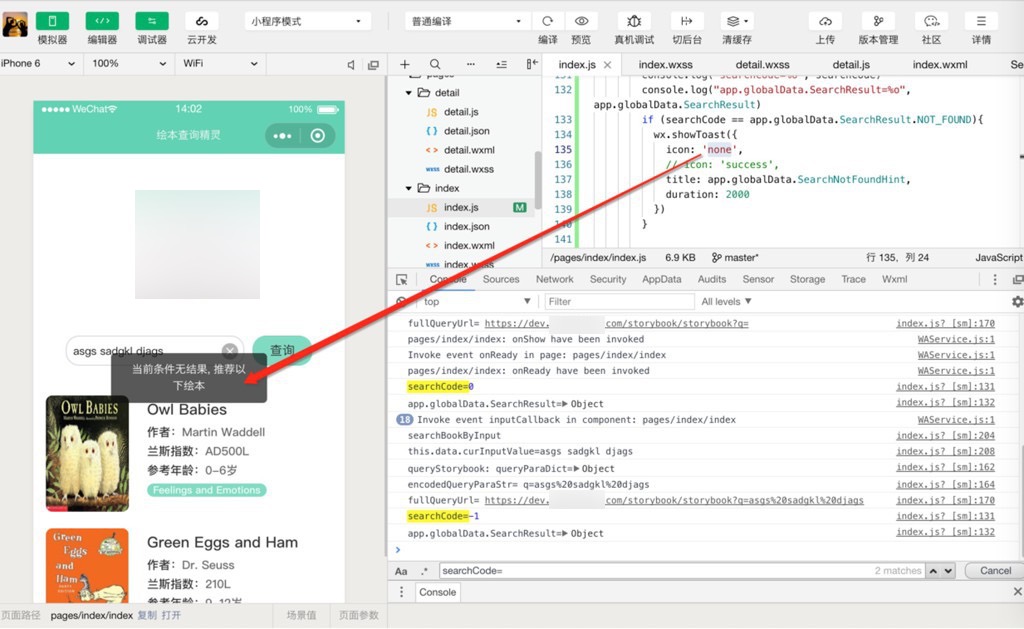This screenshot has height=629, width=1024.
Task: Click Cancel in the console search bar
Action: (994, 571)
